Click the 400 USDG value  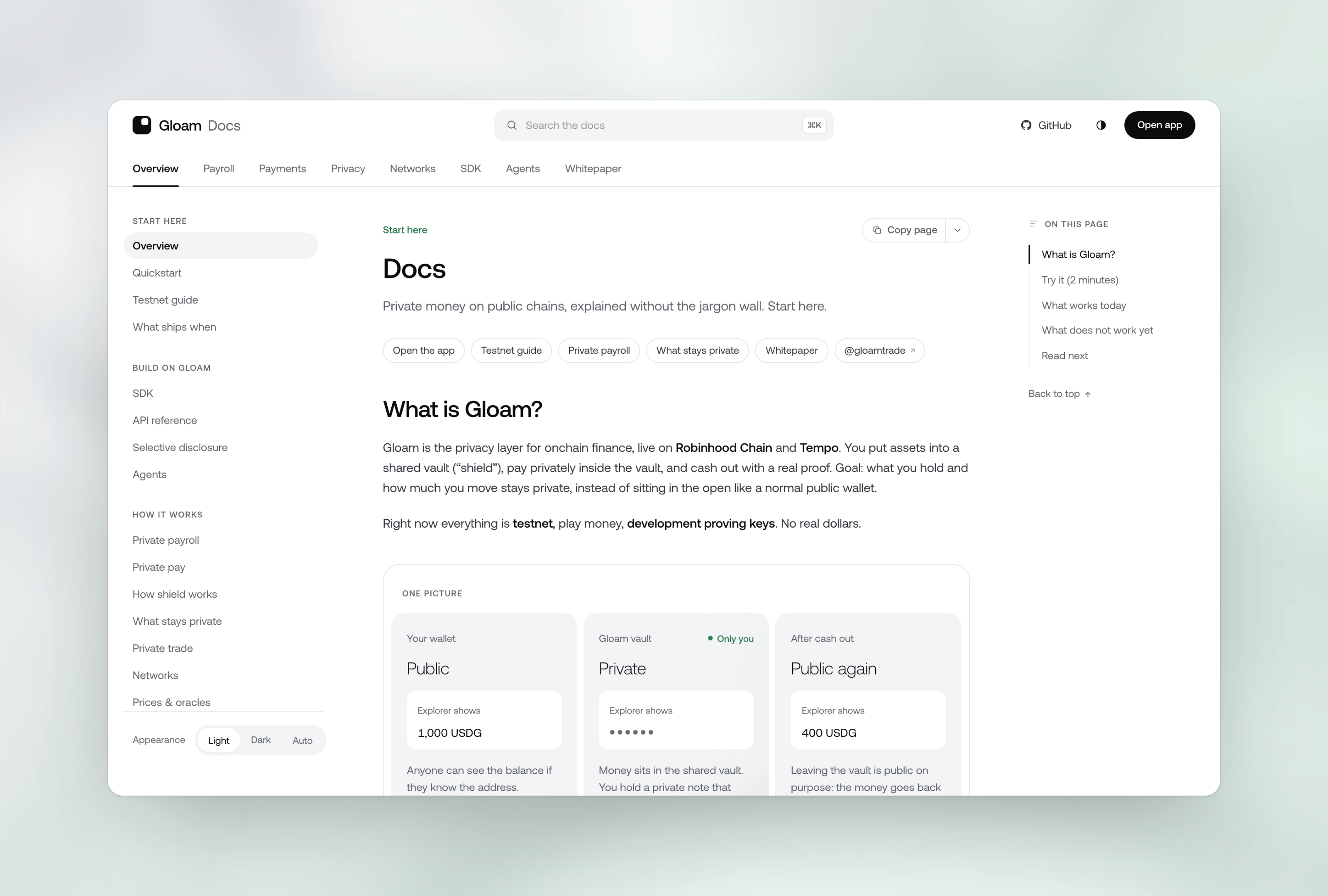(x=829, y=733)
